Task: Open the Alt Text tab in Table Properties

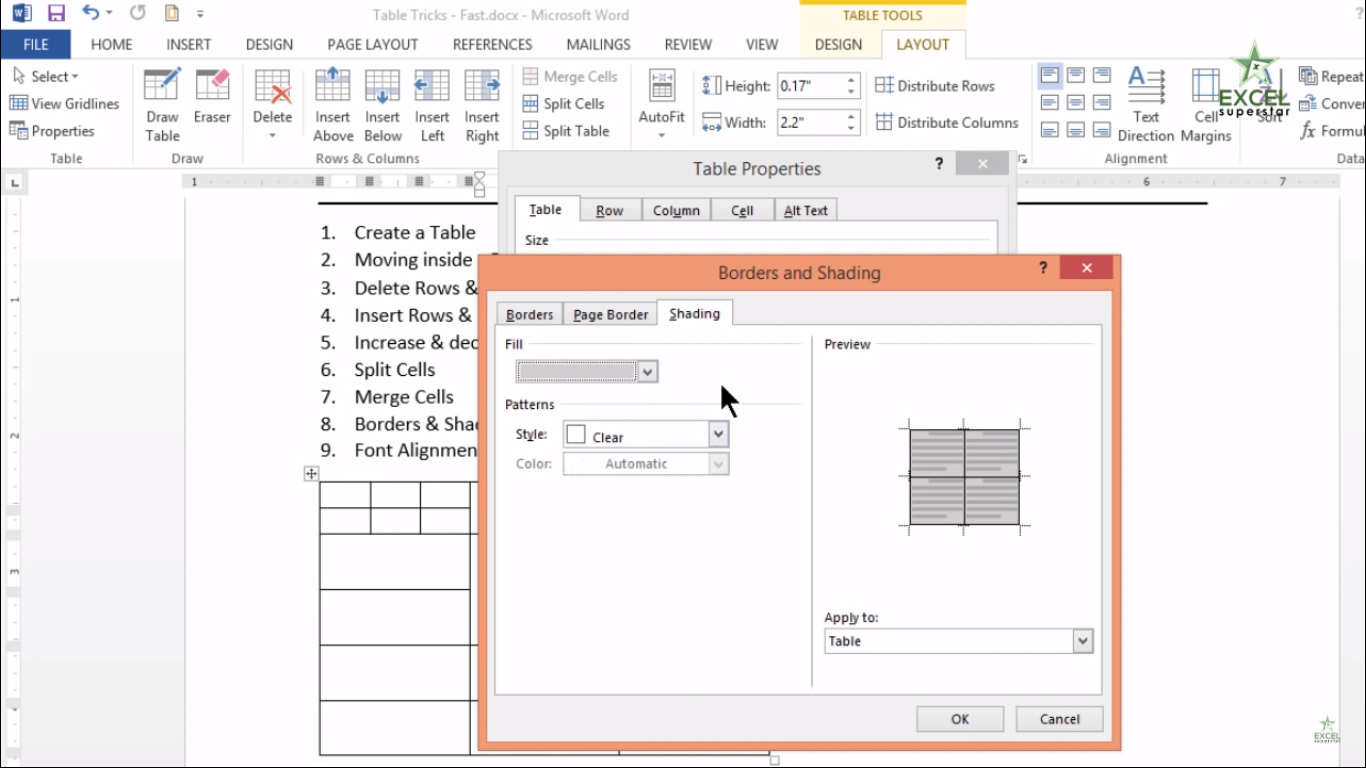Action: coord(806,210)
